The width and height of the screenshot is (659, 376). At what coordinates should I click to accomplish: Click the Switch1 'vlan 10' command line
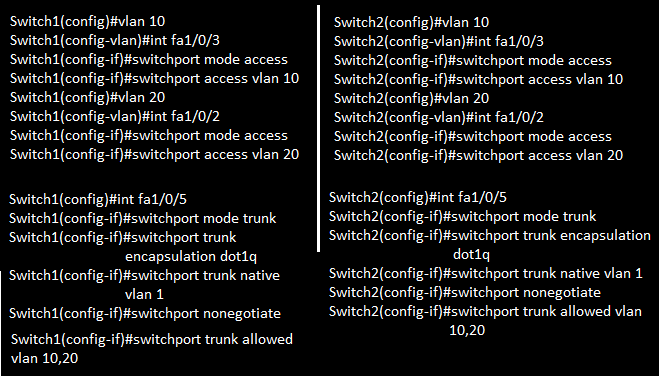pyautogui.click(x=87, y=21)
